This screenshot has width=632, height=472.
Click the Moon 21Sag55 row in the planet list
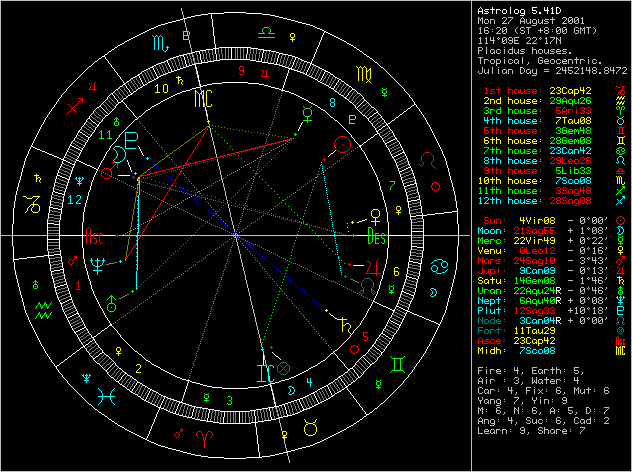(541, 230)
